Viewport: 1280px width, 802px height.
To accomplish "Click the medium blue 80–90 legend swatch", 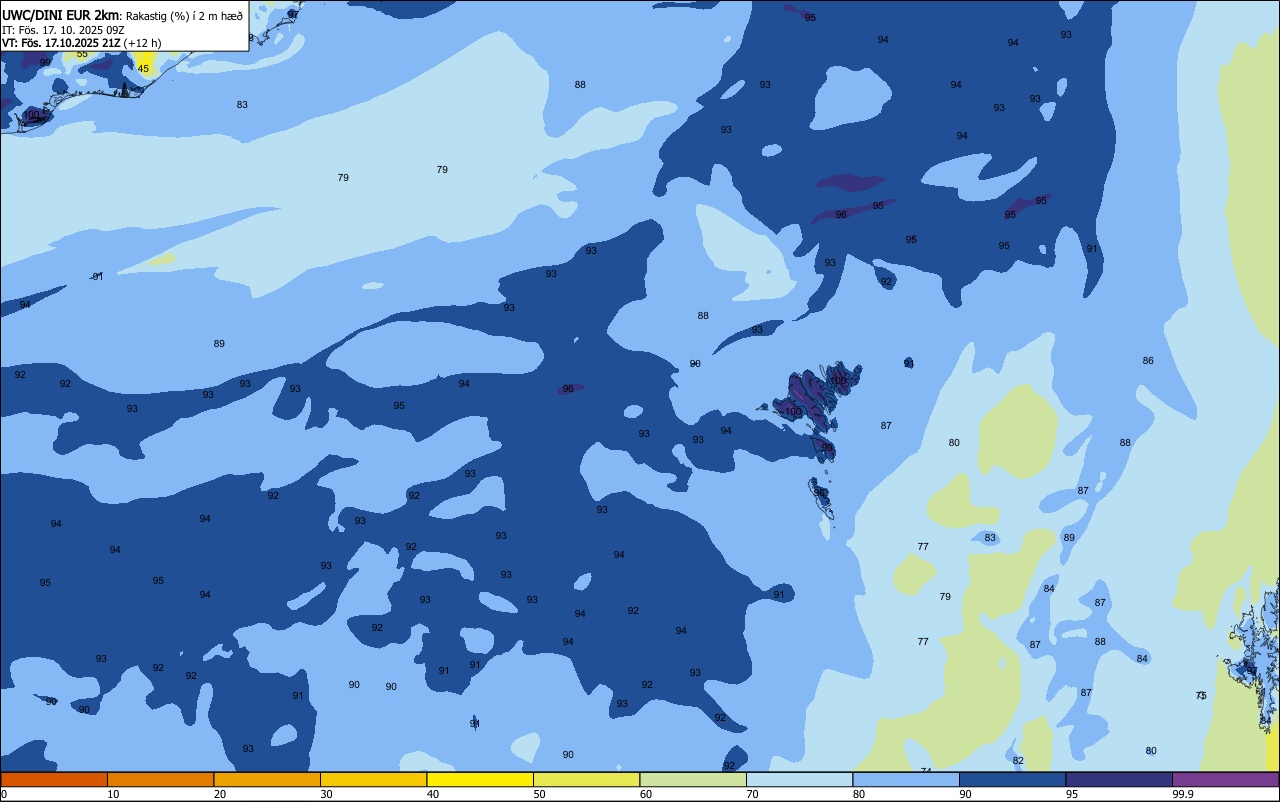I will 906,779.
